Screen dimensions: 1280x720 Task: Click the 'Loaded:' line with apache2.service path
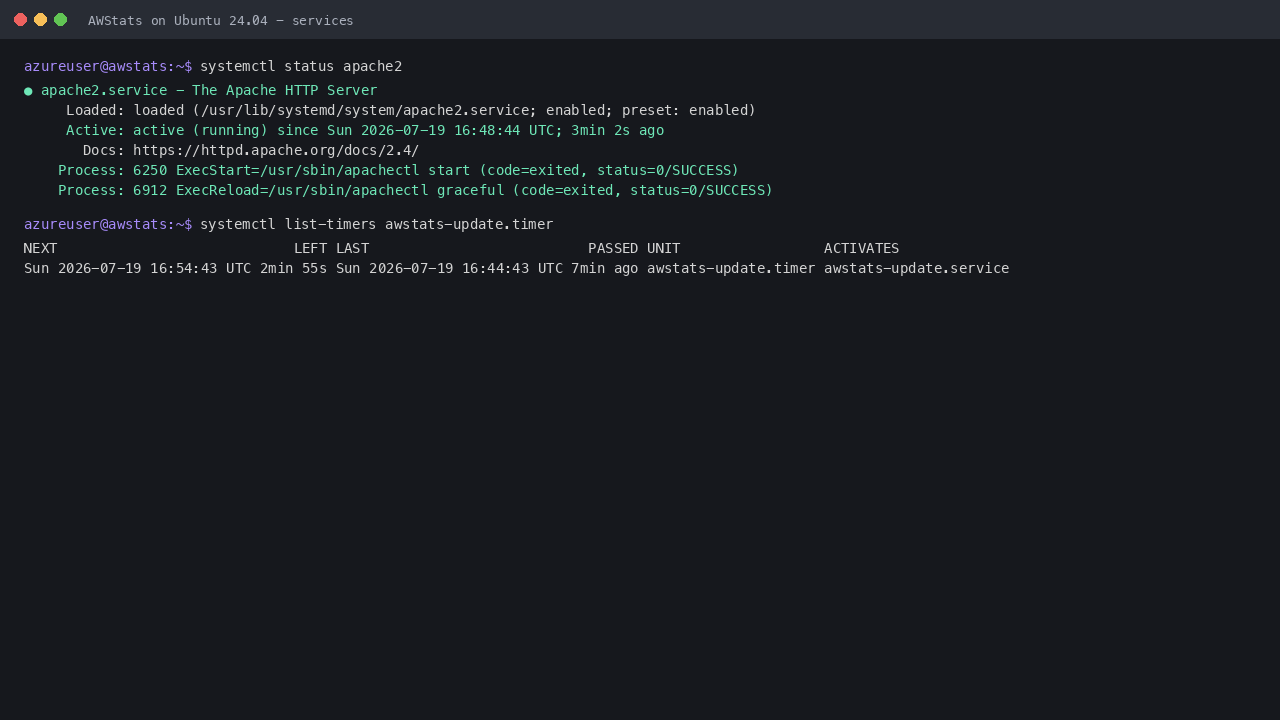[x=411, y=110]
